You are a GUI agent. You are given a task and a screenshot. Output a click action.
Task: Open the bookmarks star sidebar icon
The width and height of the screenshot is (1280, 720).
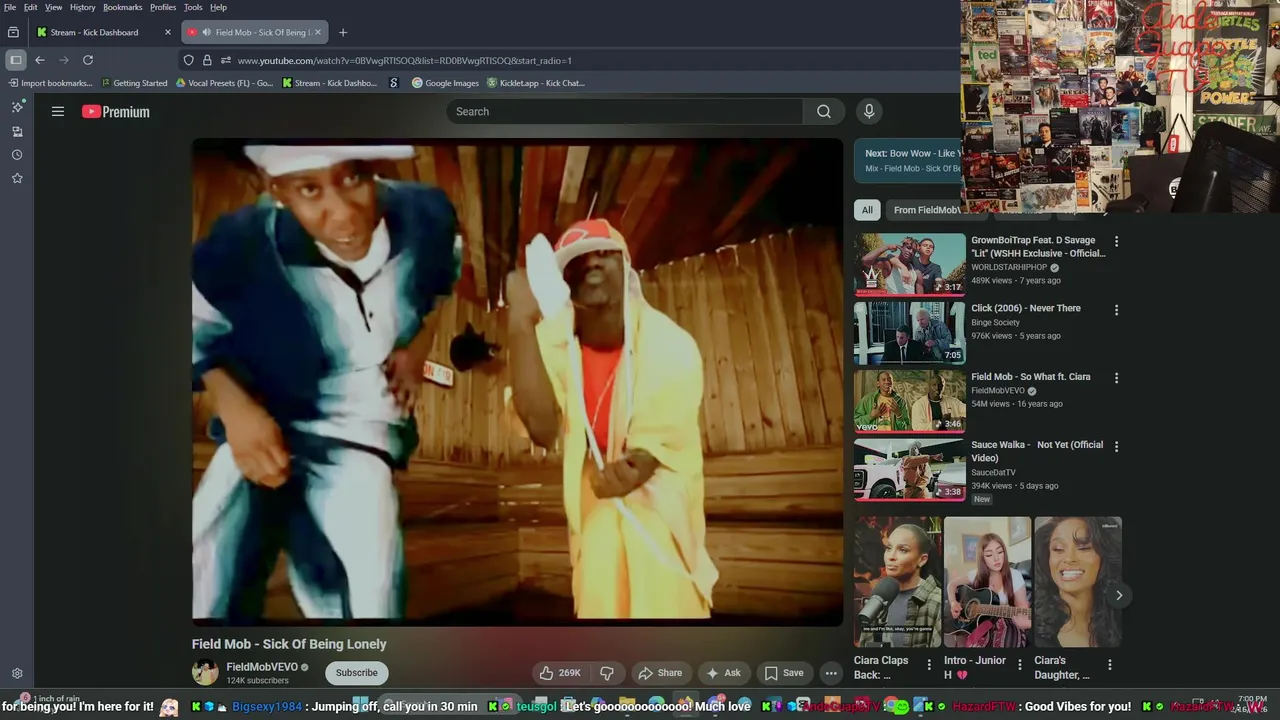[x=17, y=178]
